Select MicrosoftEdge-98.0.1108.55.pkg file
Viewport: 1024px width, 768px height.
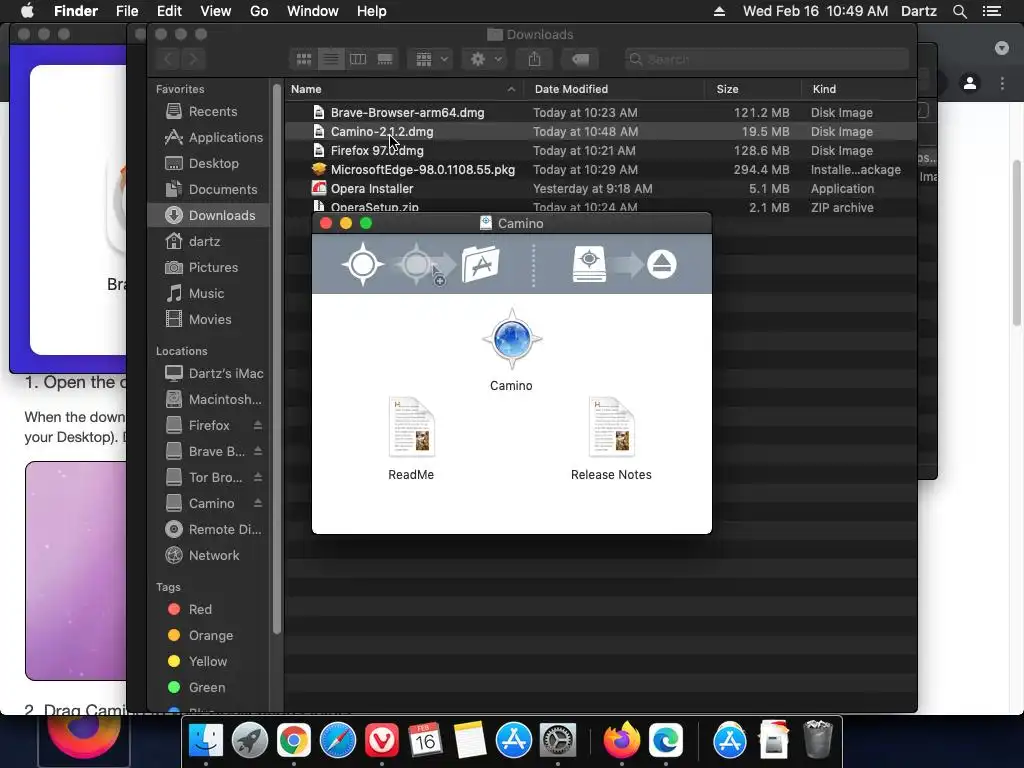click(x=601, y=169)
